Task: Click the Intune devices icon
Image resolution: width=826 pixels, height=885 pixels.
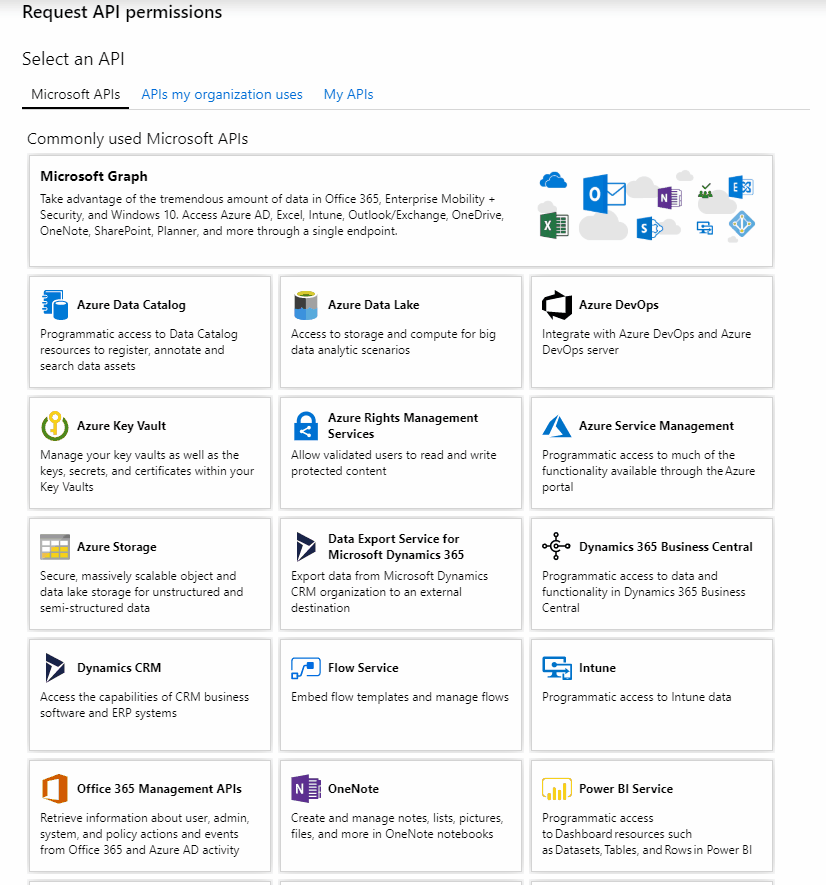Action: pos(557,668)
